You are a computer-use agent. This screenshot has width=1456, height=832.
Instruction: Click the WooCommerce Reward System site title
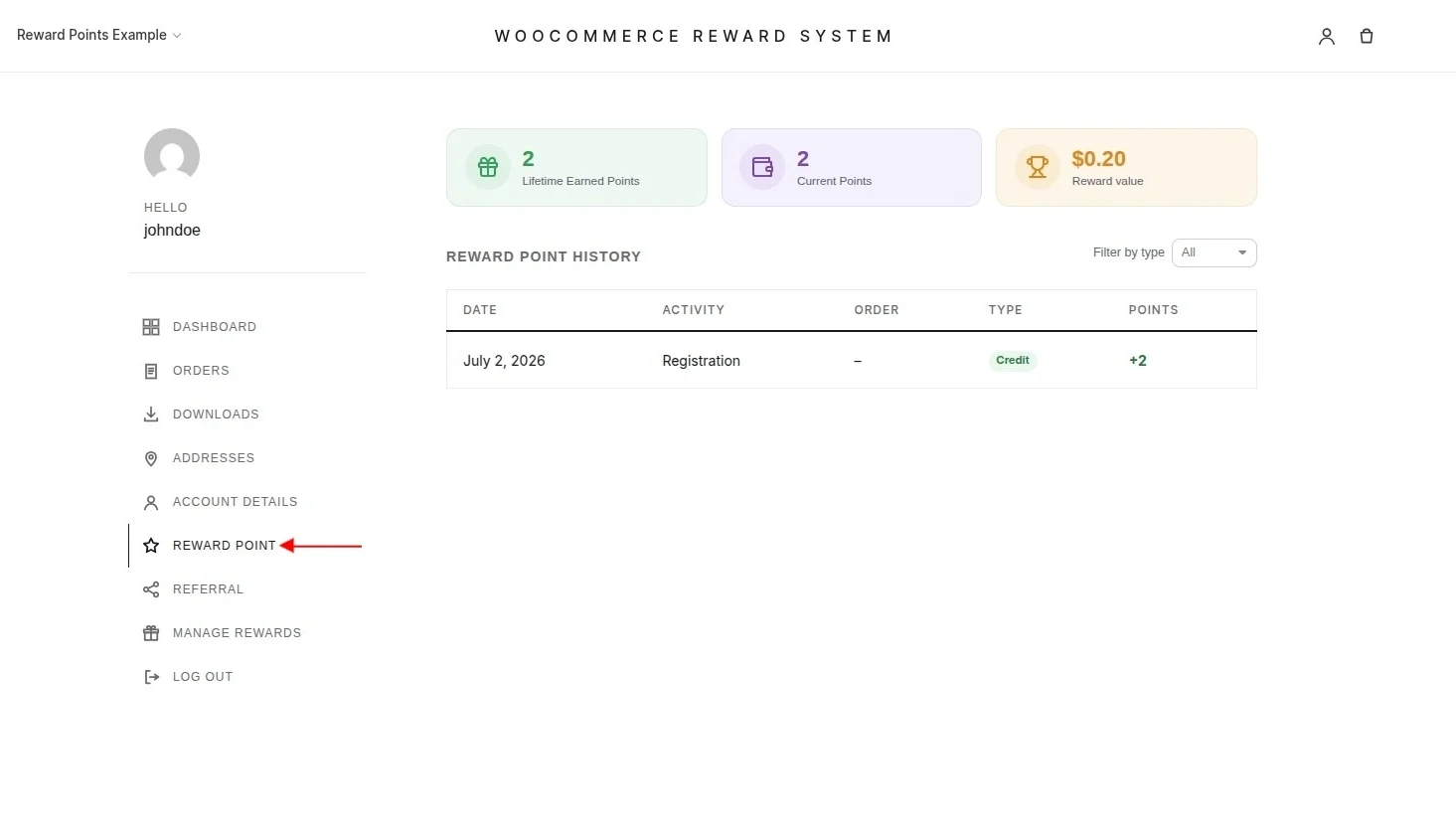click(x=693, y=36)
